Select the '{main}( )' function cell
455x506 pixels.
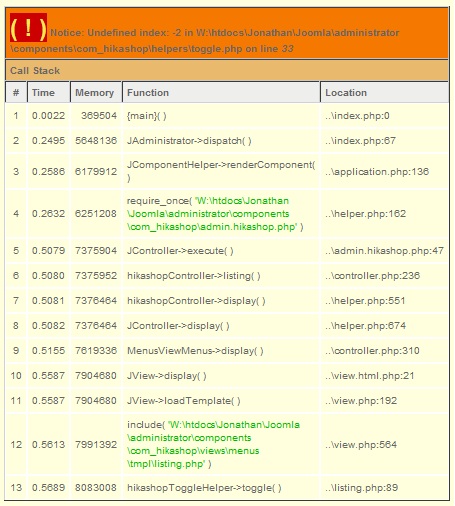pos(147,116)
